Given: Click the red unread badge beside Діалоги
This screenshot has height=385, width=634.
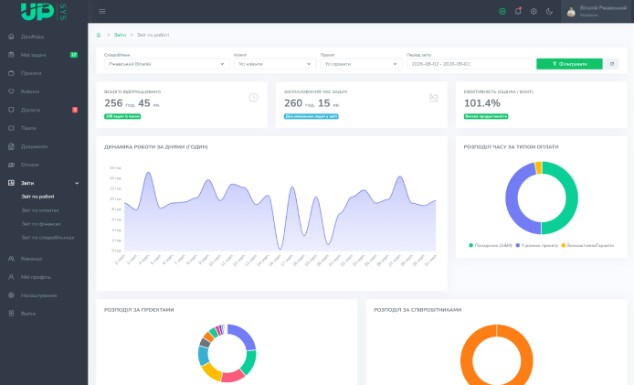Looking at the screenshot, I should tap(75, 110).
